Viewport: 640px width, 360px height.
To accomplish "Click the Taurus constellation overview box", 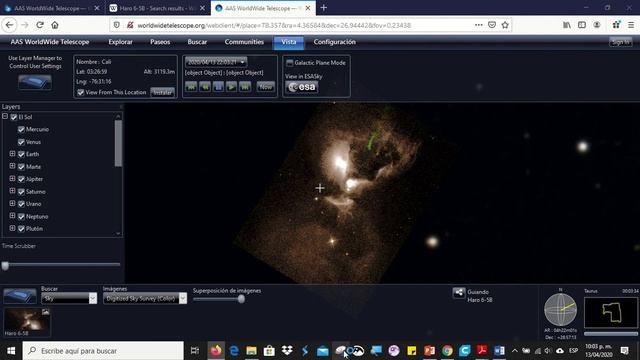I will (x=611, y=312).
